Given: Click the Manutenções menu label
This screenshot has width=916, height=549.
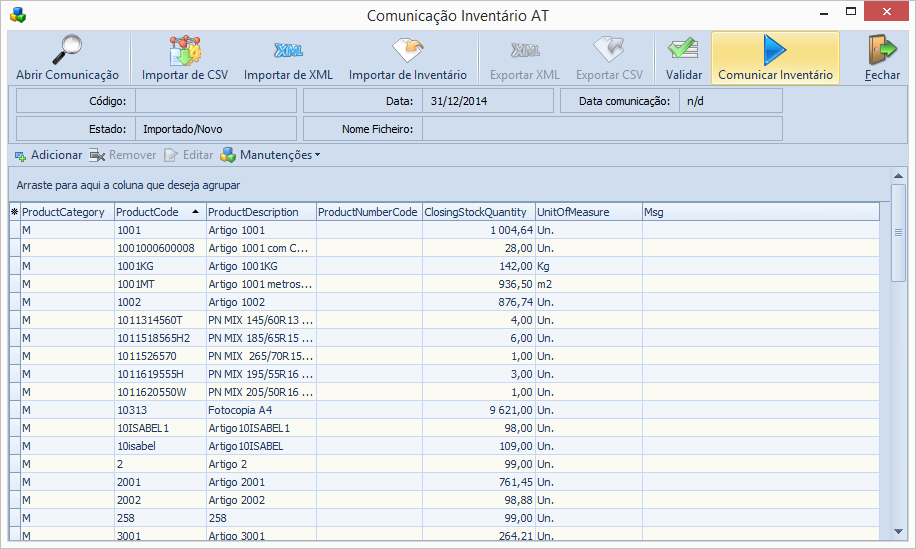Looking at the screenshot, I should click(x=276, y=155).
